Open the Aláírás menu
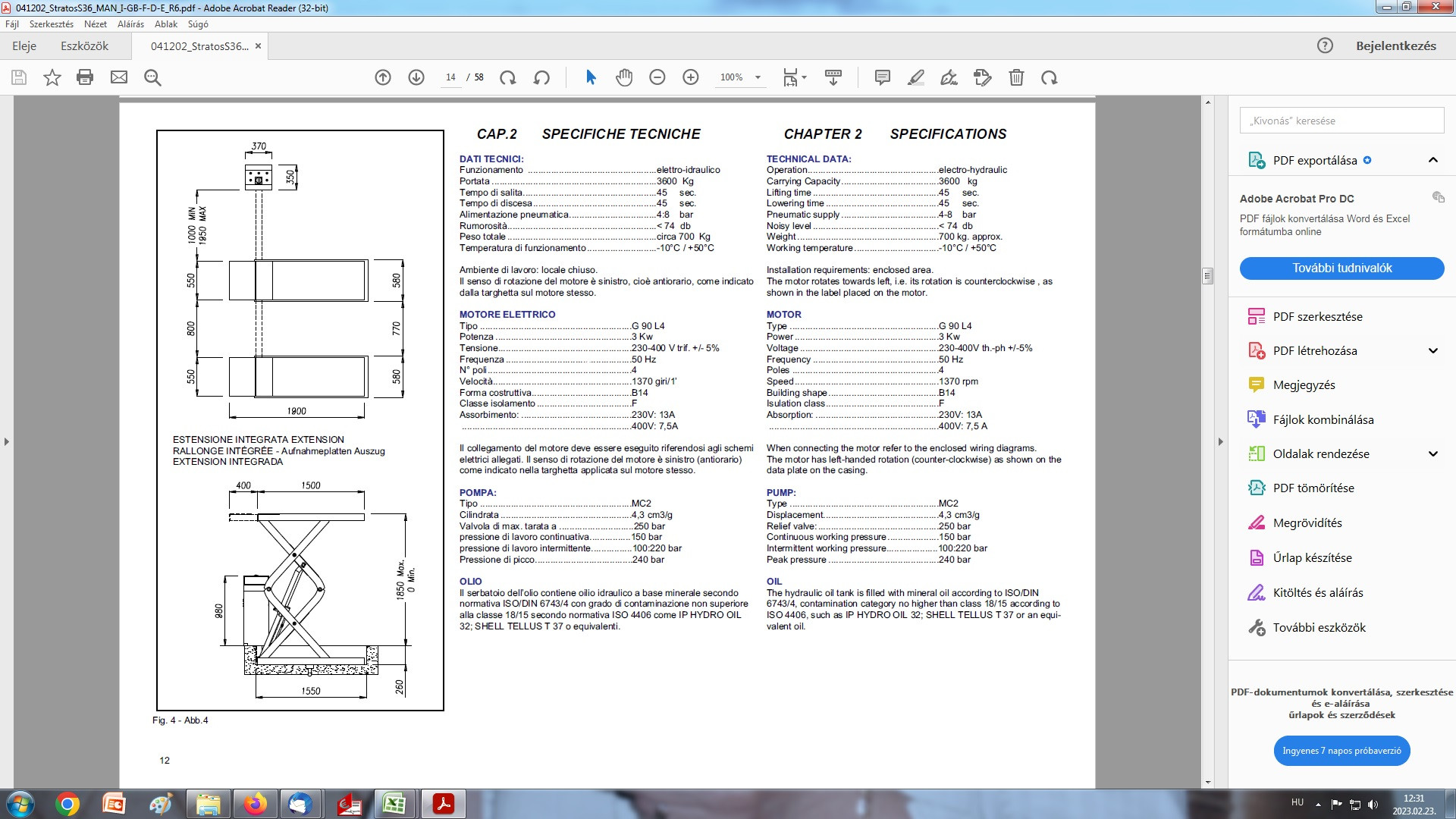 pyautogui.click(x=130, y=24)
